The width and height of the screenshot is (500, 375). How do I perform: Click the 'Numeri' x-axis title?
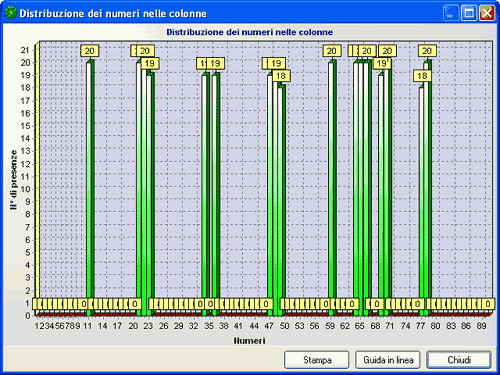(x=249, y=341)
